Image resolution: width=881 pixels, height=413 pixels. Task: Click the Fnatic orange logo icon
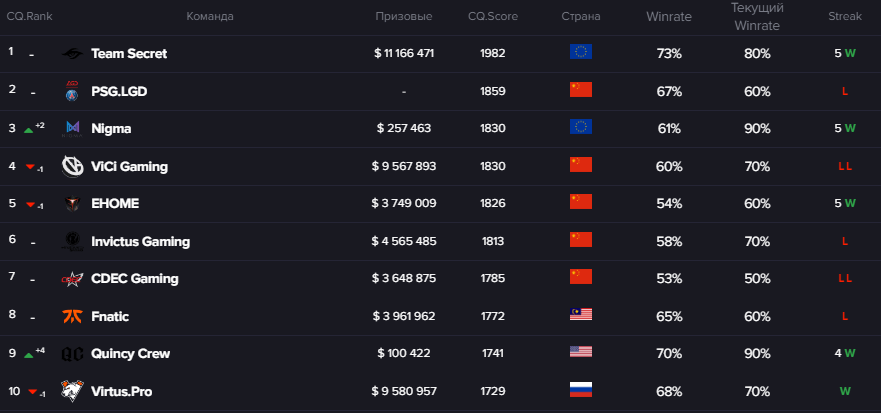[73, 316]
